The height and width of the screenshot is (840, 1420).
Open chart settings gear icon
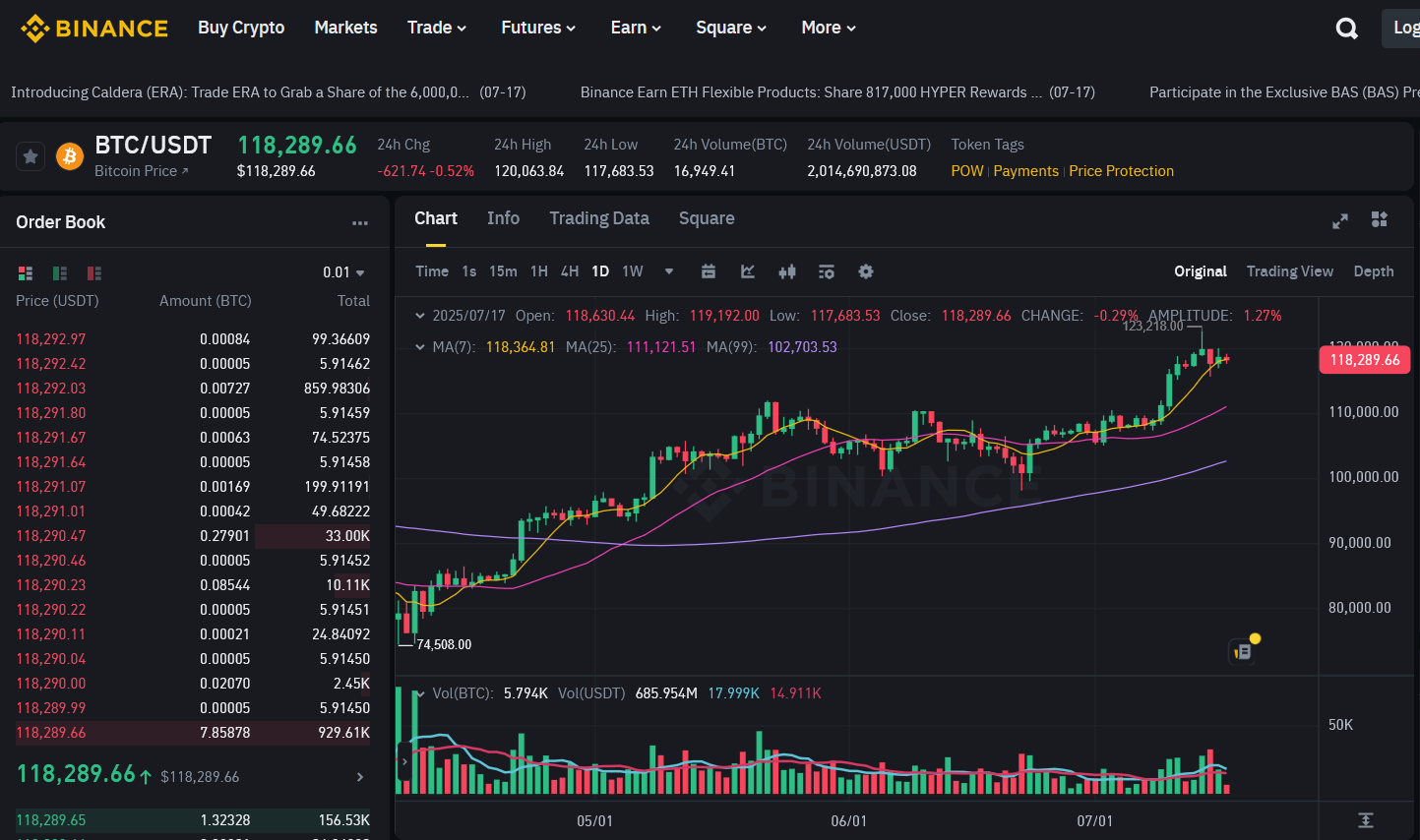coord(866,271)
